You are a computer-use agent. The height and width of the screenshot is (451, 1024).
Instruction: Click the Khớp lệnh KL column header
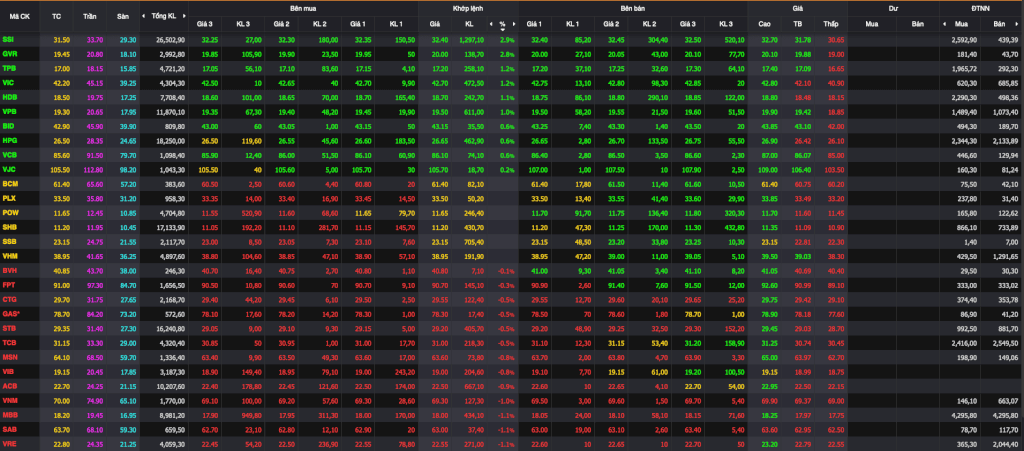tap(469, 24)
